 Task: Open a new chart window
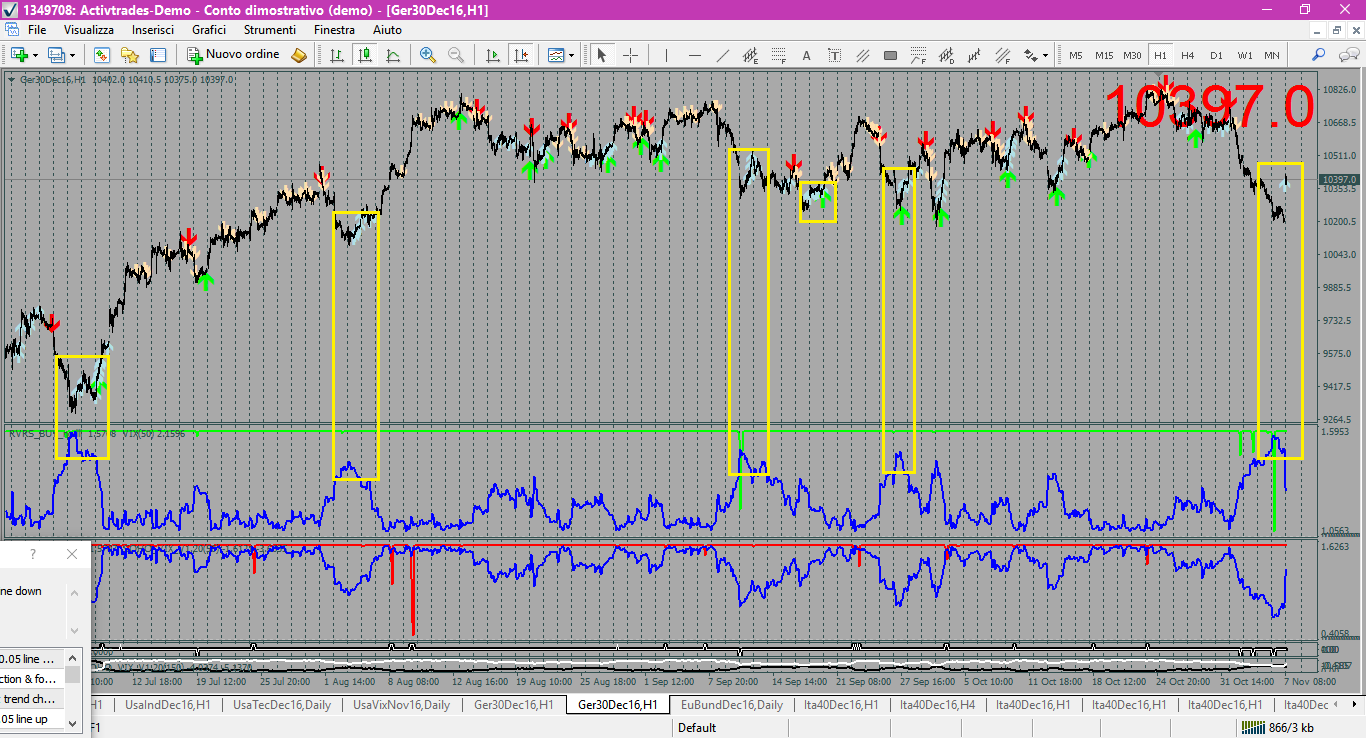19,55
